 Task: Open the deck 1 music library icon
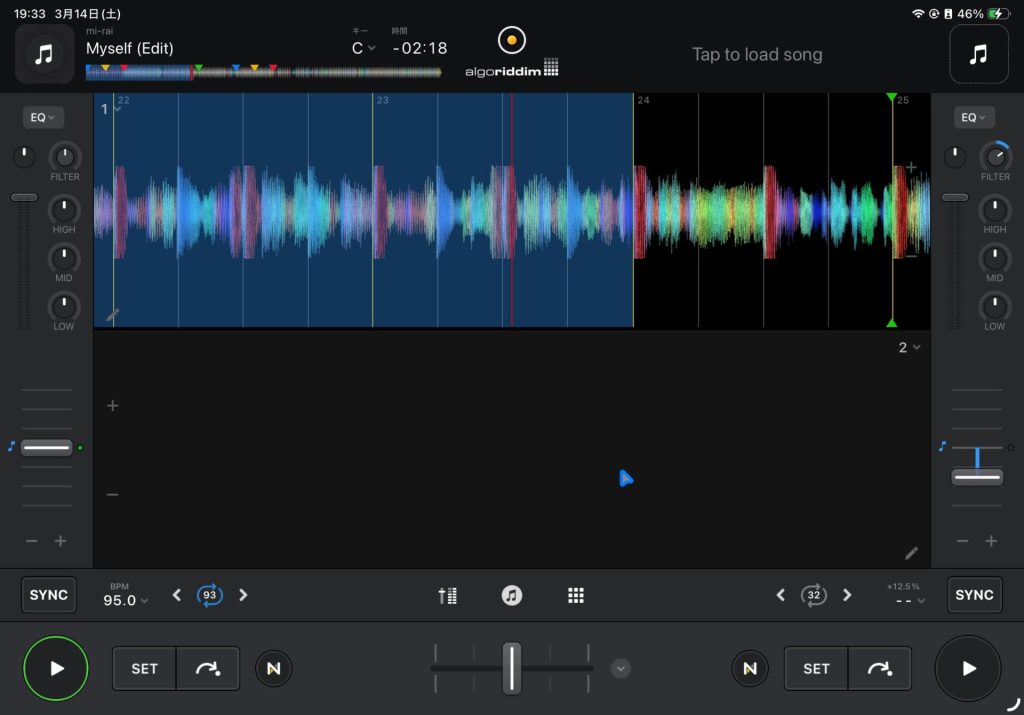pos(44,54)
